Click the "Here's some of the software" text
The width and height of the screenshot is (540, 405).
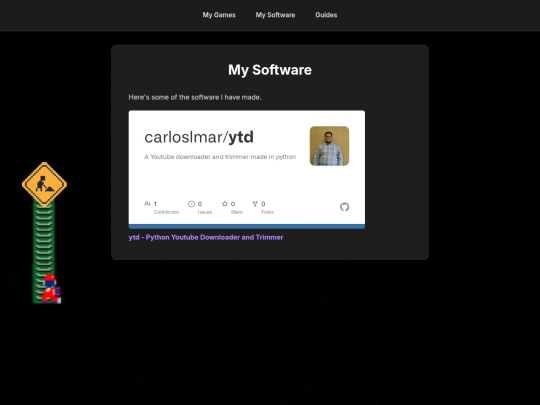pos(195,97)
